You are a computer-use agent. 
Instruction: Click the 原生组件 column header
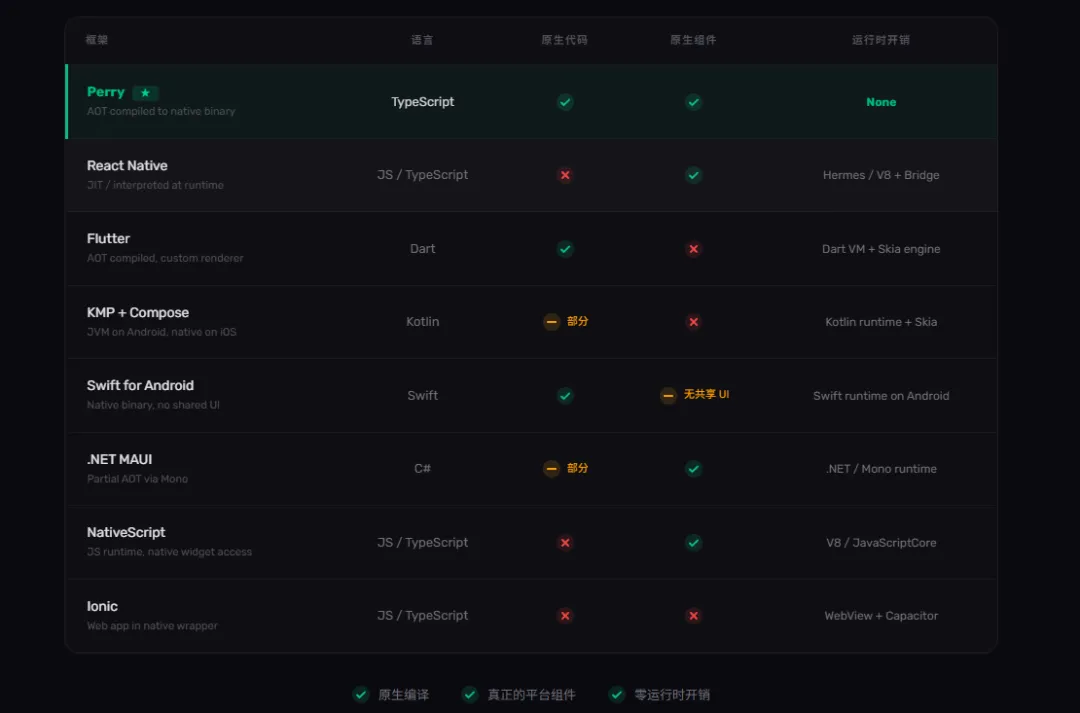pyautogui.click(x=693, y=40)
